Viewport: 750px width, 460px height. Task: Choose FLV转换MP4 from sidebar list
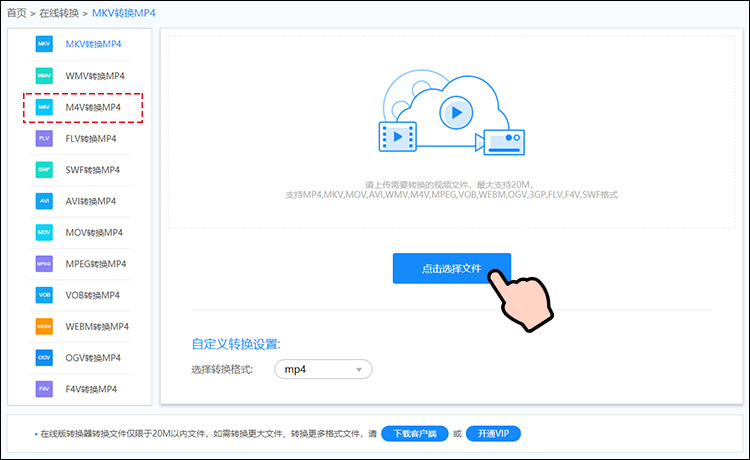click(91, 139)
